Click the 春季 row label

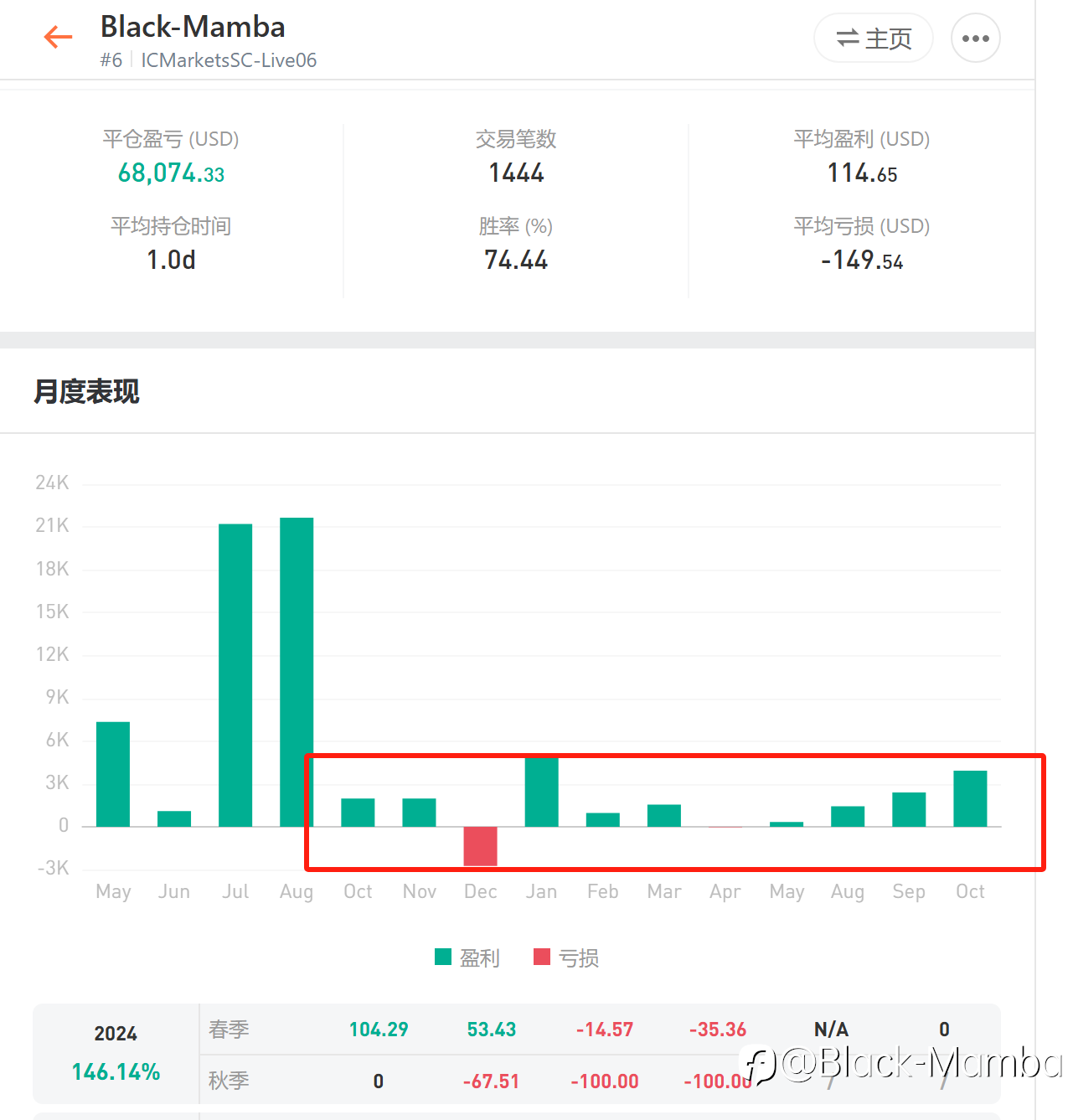229,1030
